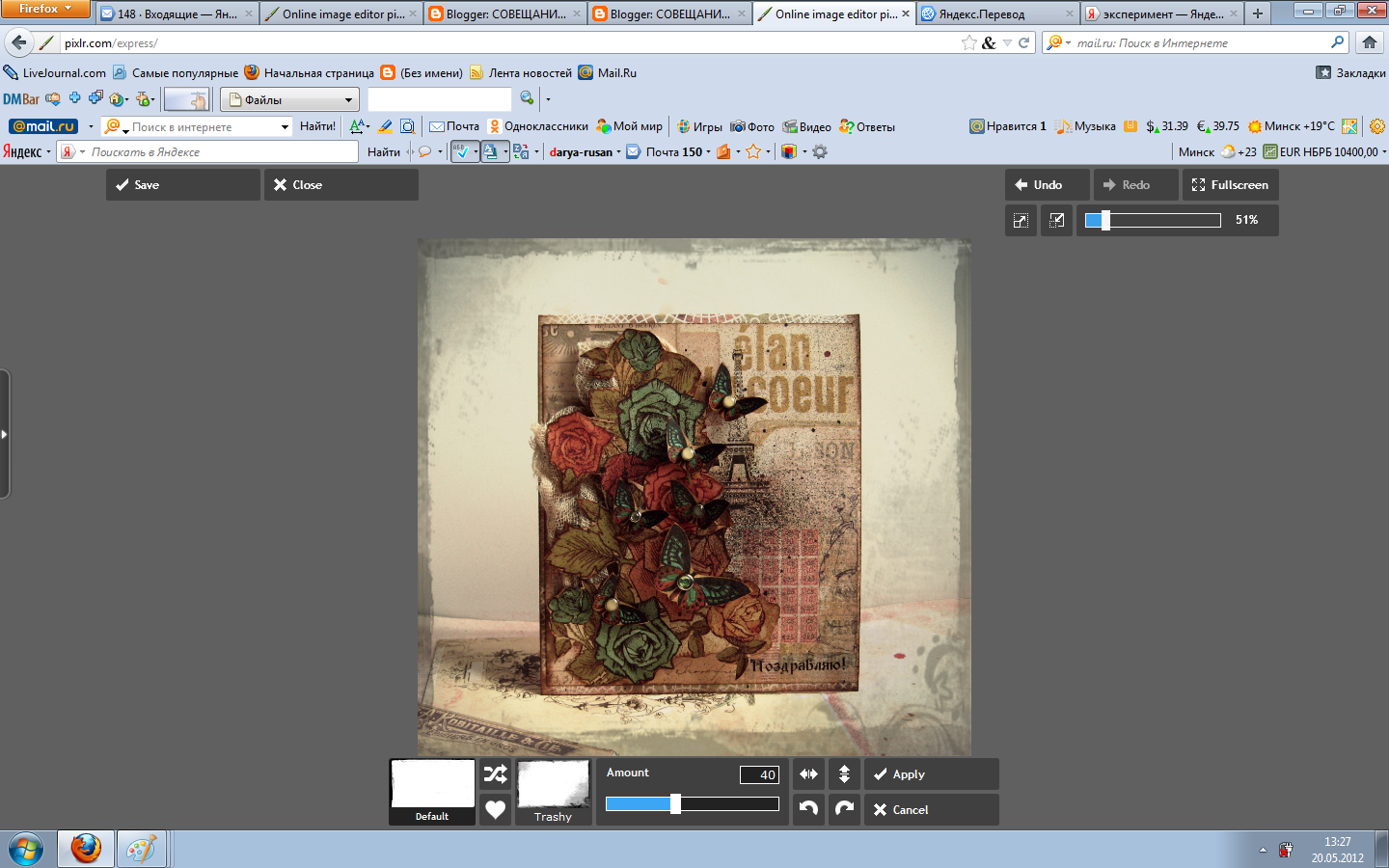Screen dimensions: 1389x868
Task: Add border to favorites with heart icon
Action: (495, 810)
